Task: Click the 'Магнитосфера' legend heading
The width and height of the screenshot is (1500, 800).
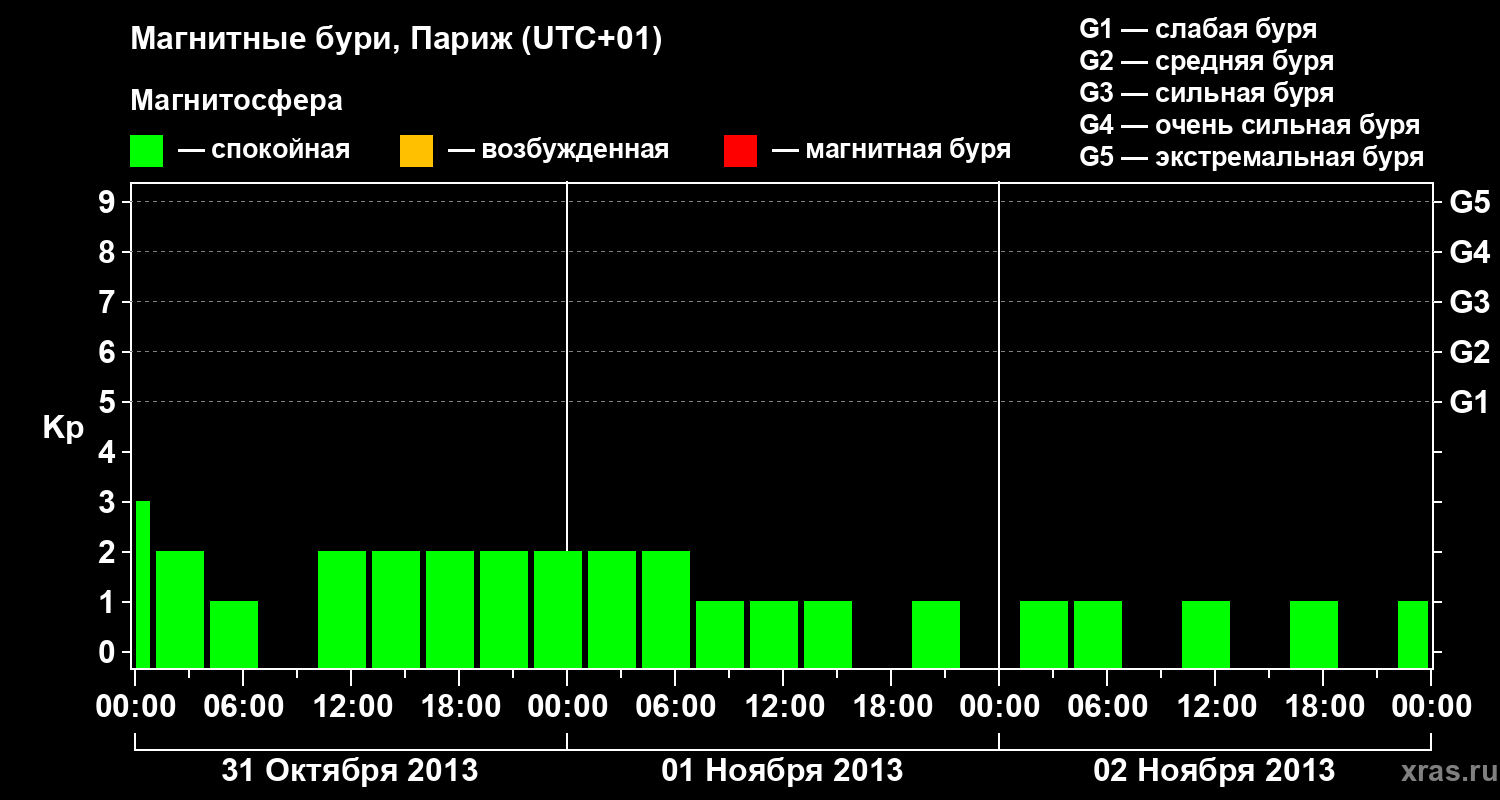Action: pyautogui.click(x=236, y=101)
